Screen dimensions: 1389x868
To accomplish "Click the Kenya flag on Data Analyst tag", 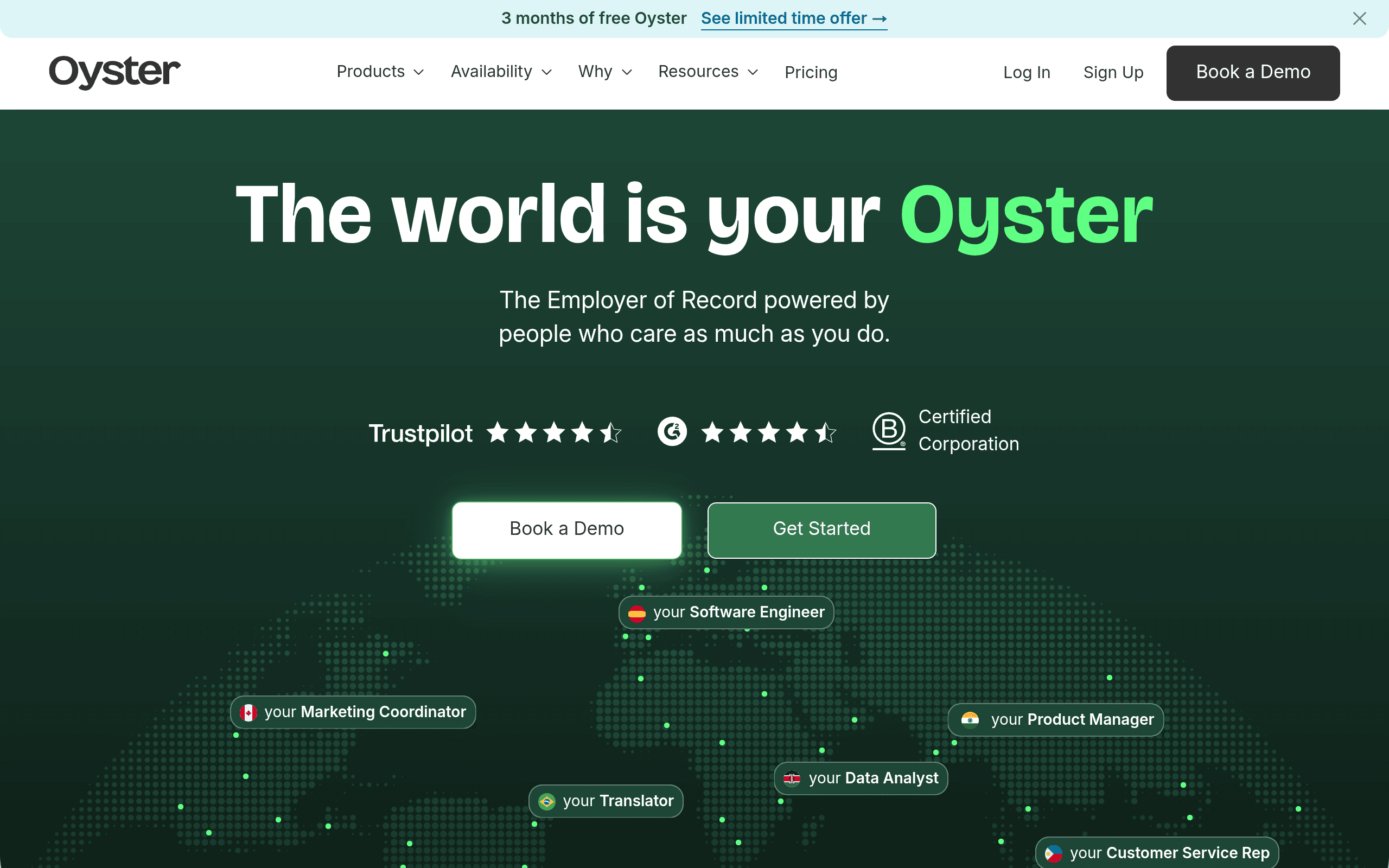I will [x=792, y=778].
